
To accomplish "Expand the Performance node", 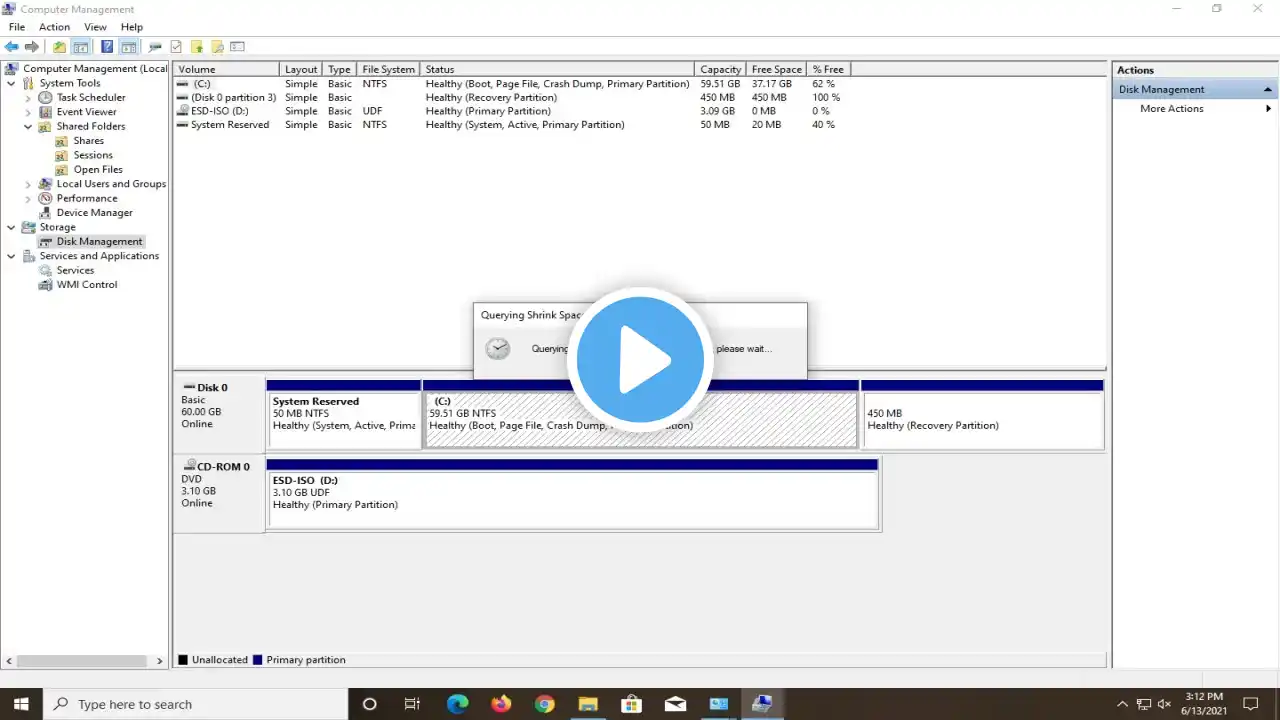I will point(28,198).
